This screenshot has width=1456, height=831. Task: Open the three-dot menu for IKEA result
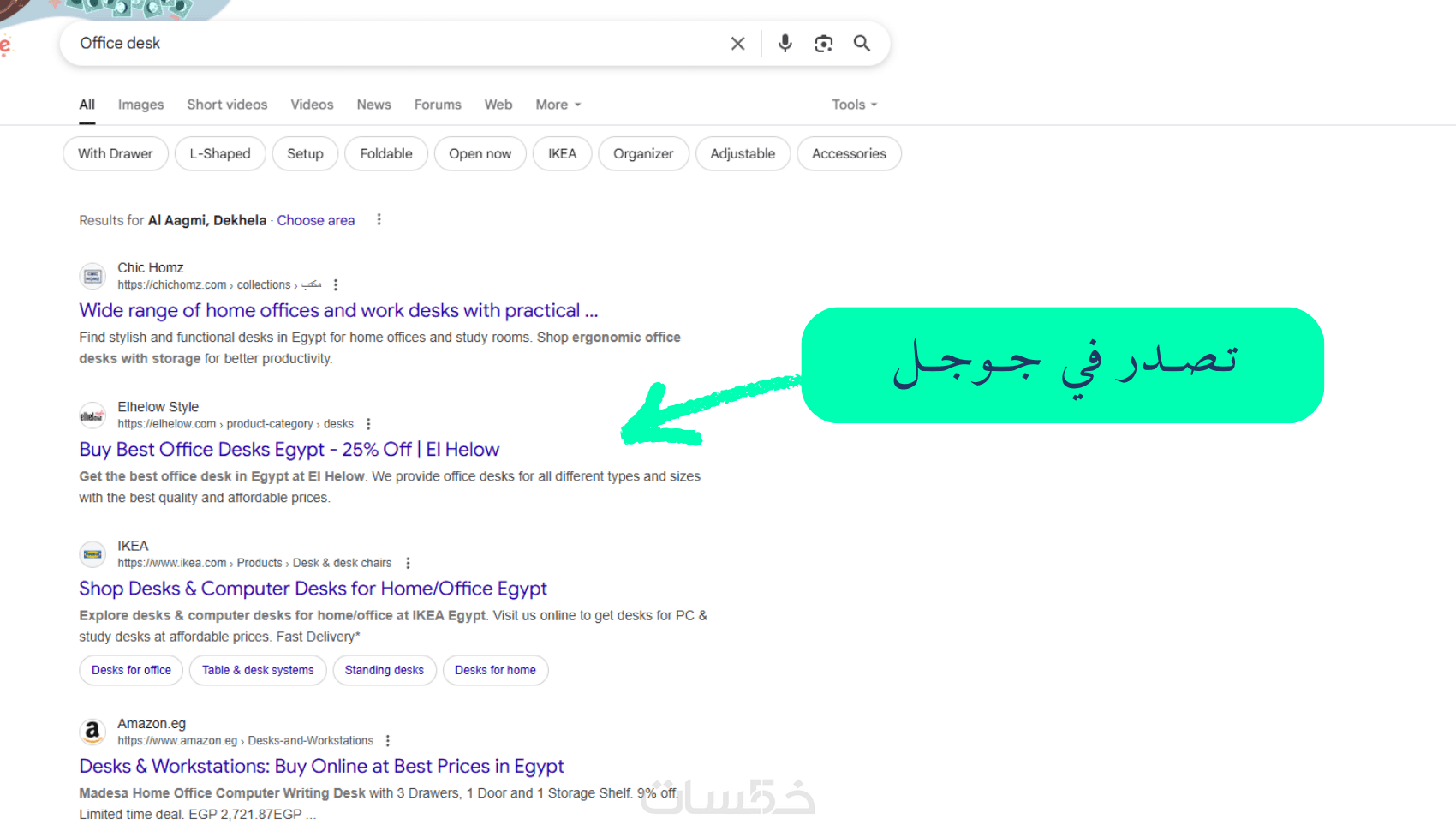pos(408,563)
